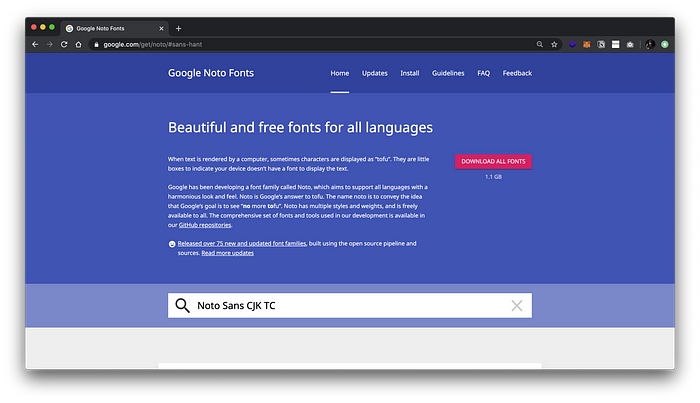Screen dimensions: 700x403
Task: Open the GitHub repositories link
Action: click(x=205, y=225)
